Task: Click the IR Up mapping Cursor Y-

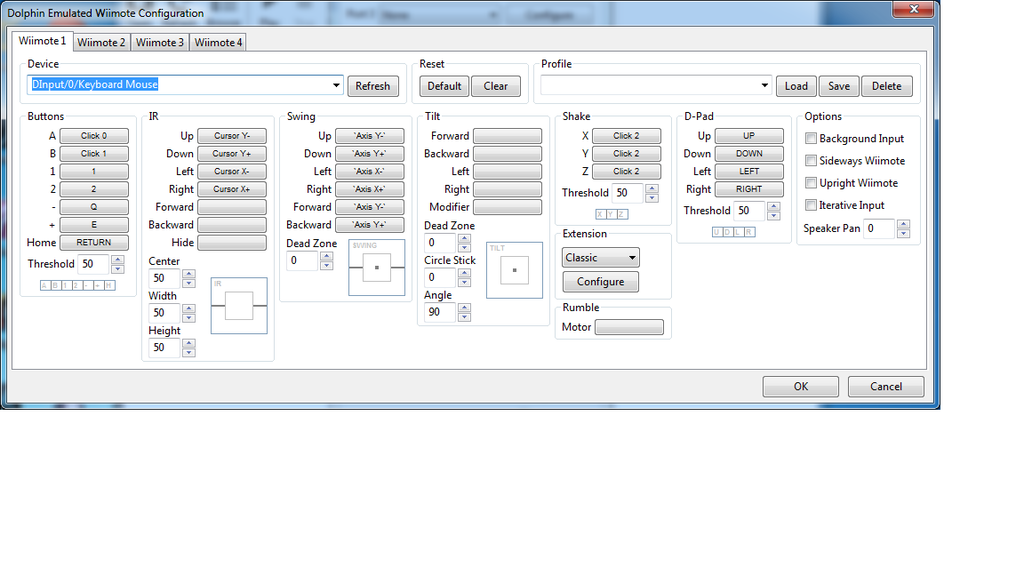Action: pos(232,136)
